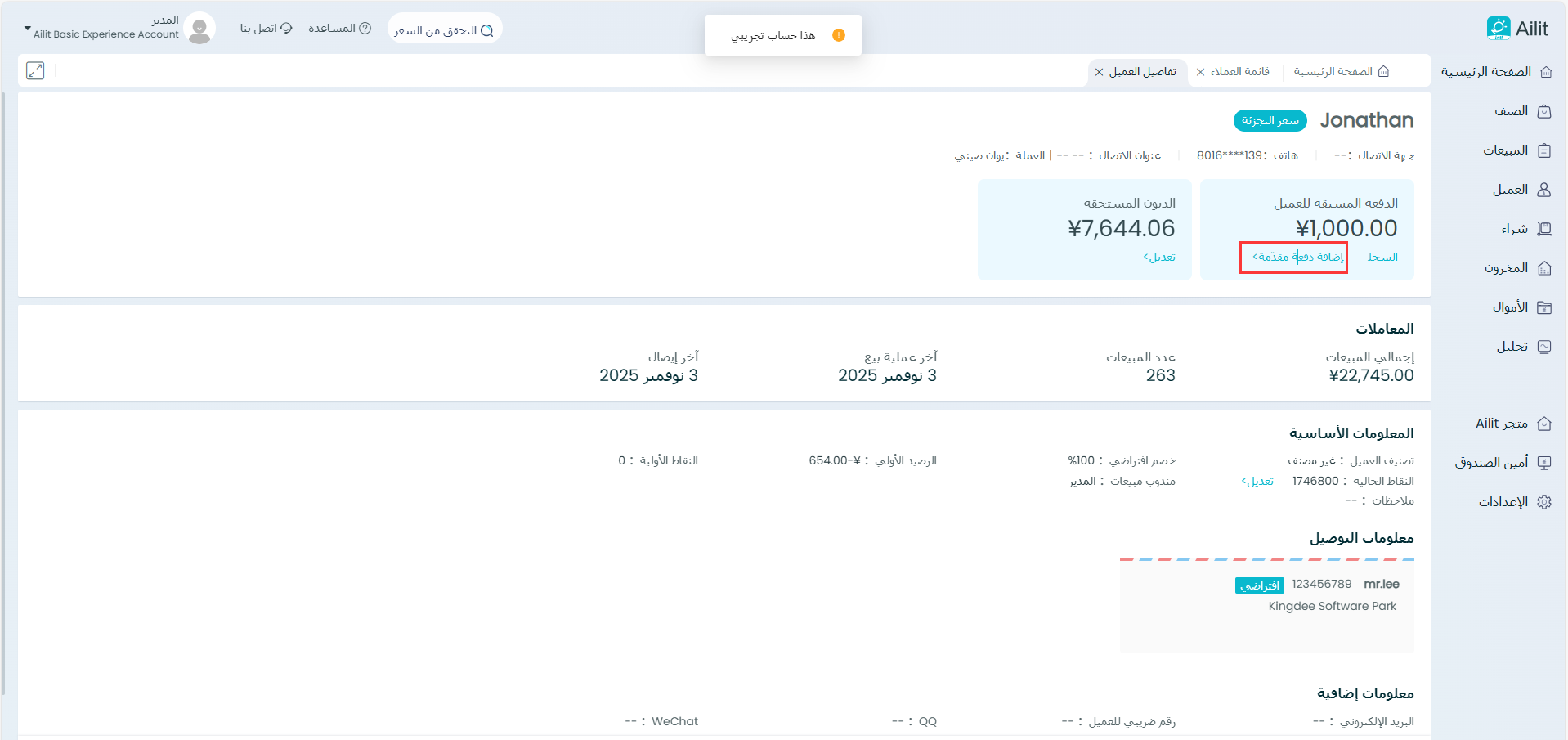This screenshot has height=740, width=1568.
Task: Close the customer list (قائمة العملاء) tab
Action: pos(1200,72)
